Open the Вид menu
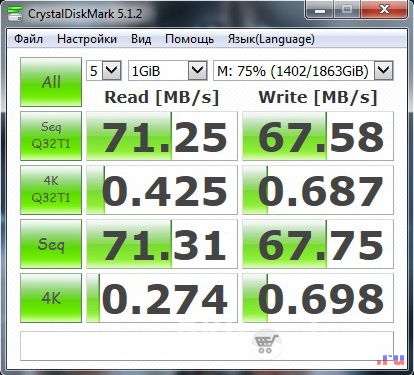Image resolution: width=414 pixels, height=375 pixels. (x=141, y=39)
